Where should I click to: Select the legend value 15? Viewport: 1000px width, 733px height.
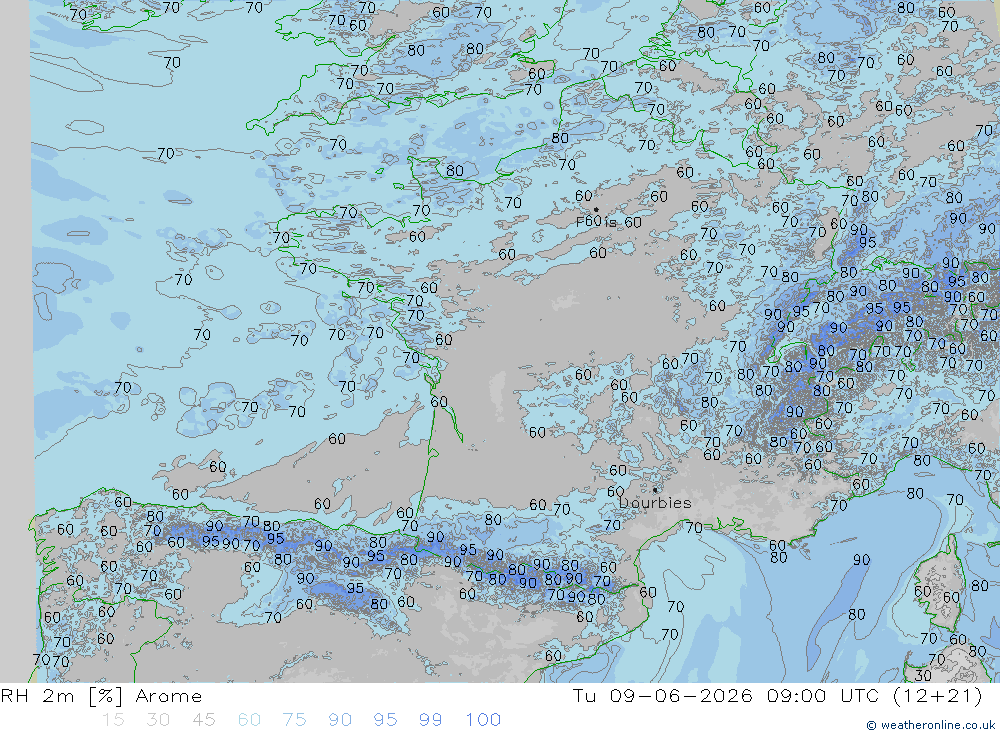(x=113, y=720)
